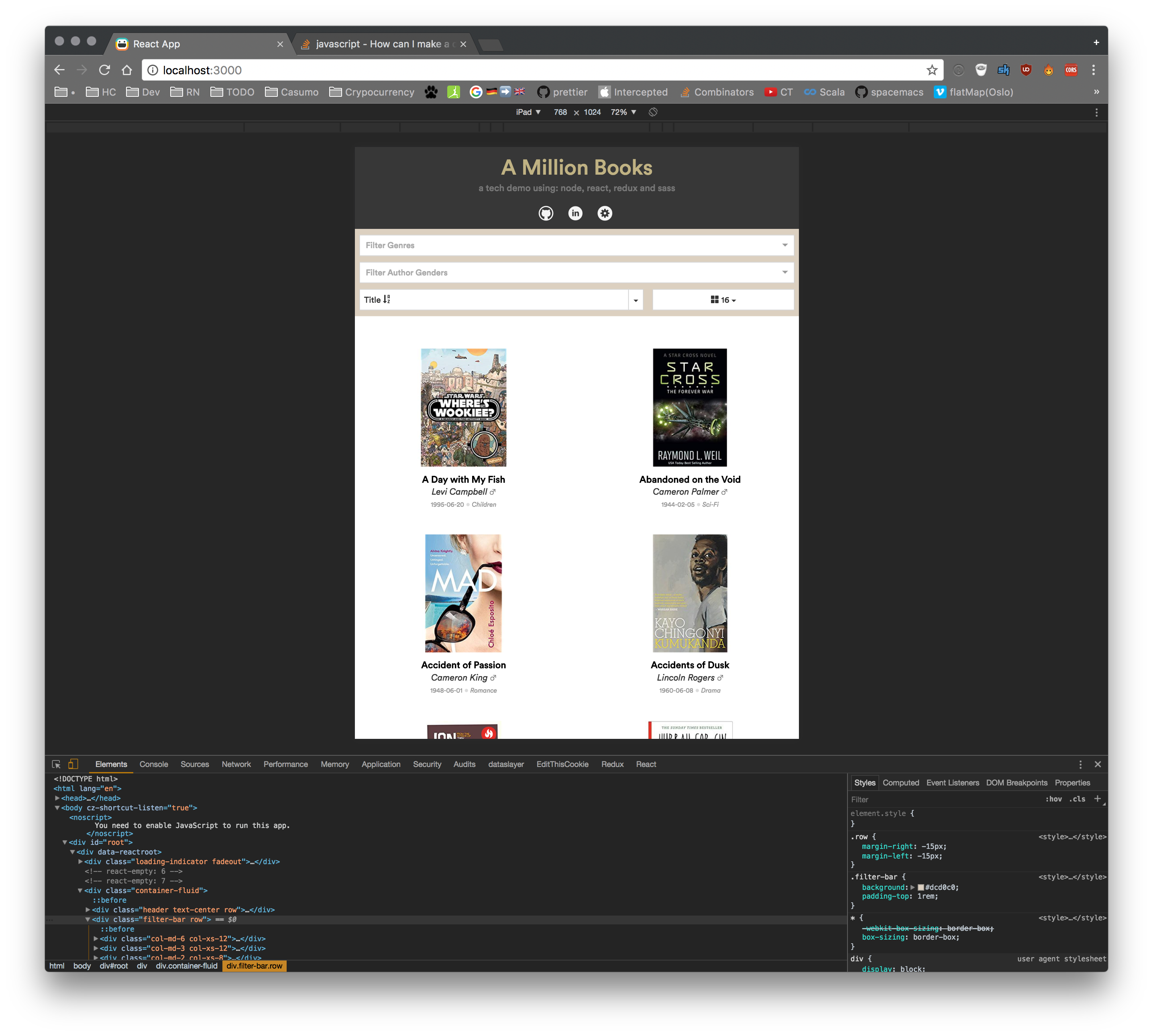The width and height of the screenshot is (1153, 1036).
Task: Open the Redux DevTools tab
Action: coord(612,765)
